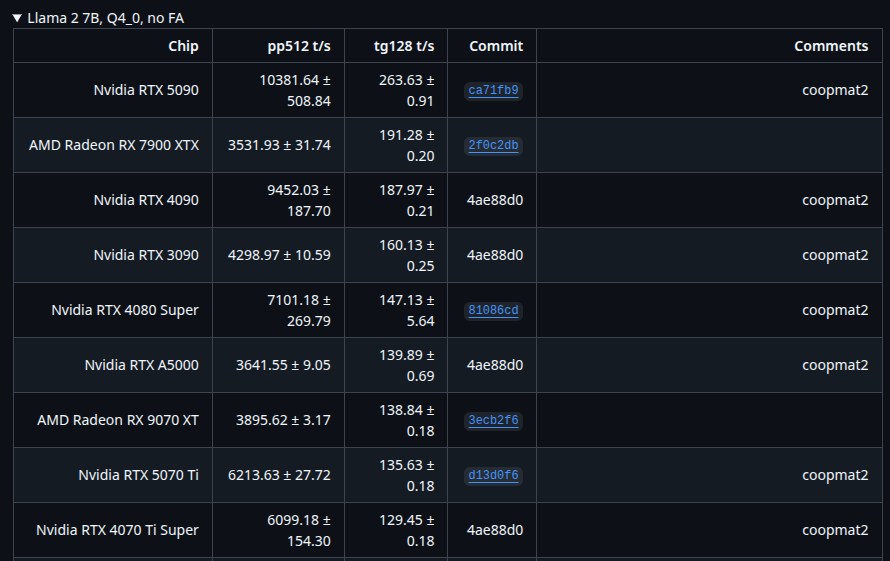The image size is (890, 561).
Task: Click coopmat2 comment in RTX 5070 Ti row
Action: pyautogui.click(x=835, y=475)
